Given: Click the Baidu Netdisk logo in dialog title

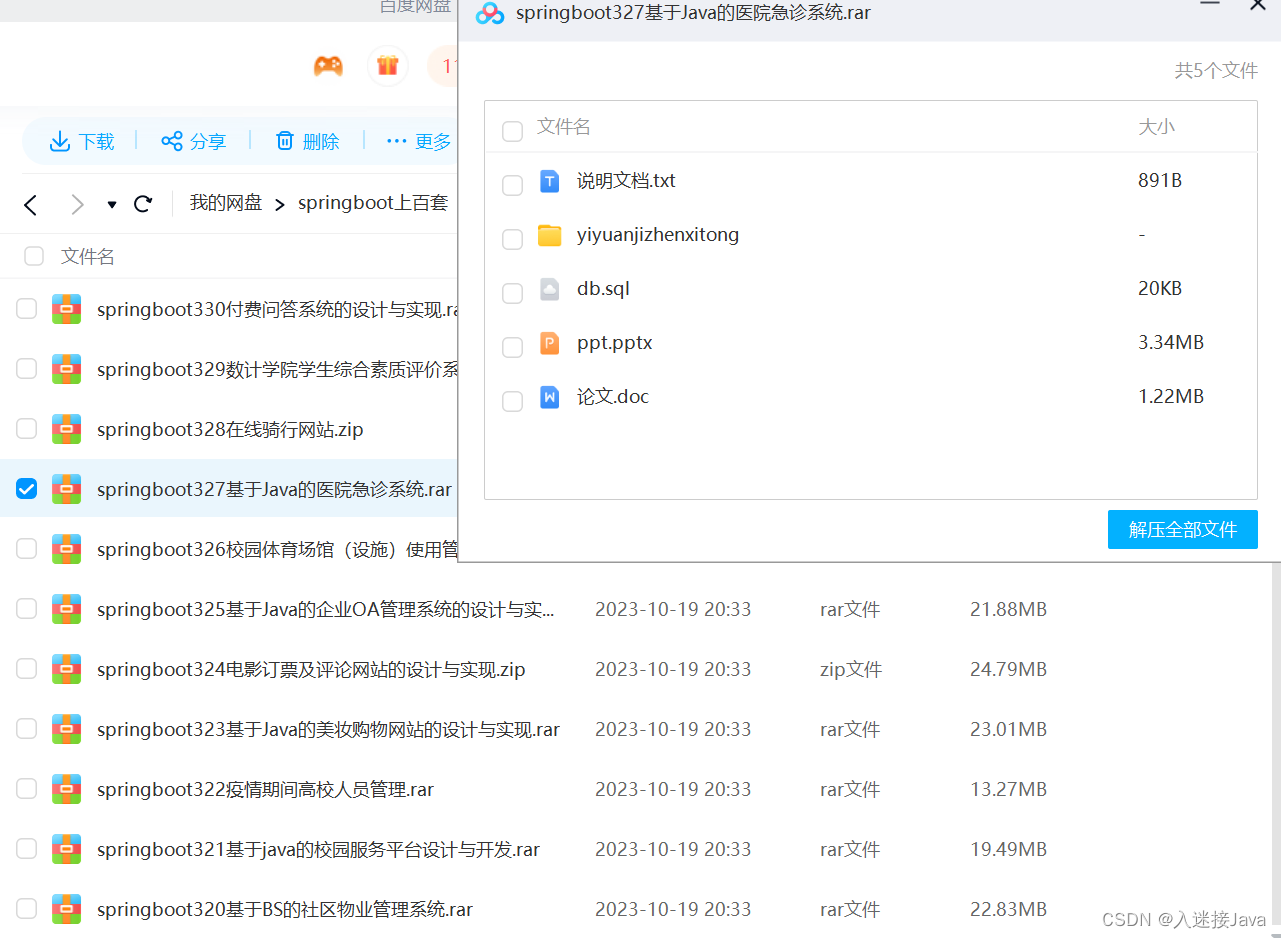Looking at the screenshot, I should [489, 13].
